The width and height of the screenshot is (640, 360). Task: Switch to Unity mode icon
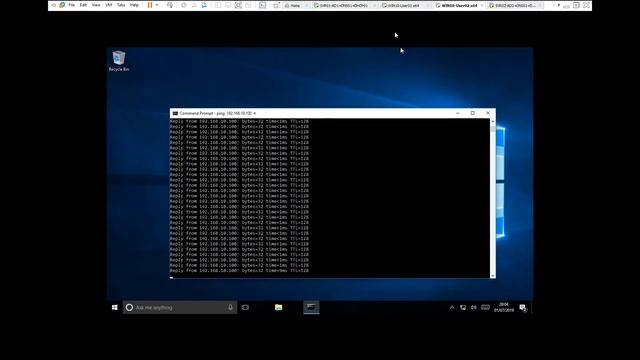point(248,5)
